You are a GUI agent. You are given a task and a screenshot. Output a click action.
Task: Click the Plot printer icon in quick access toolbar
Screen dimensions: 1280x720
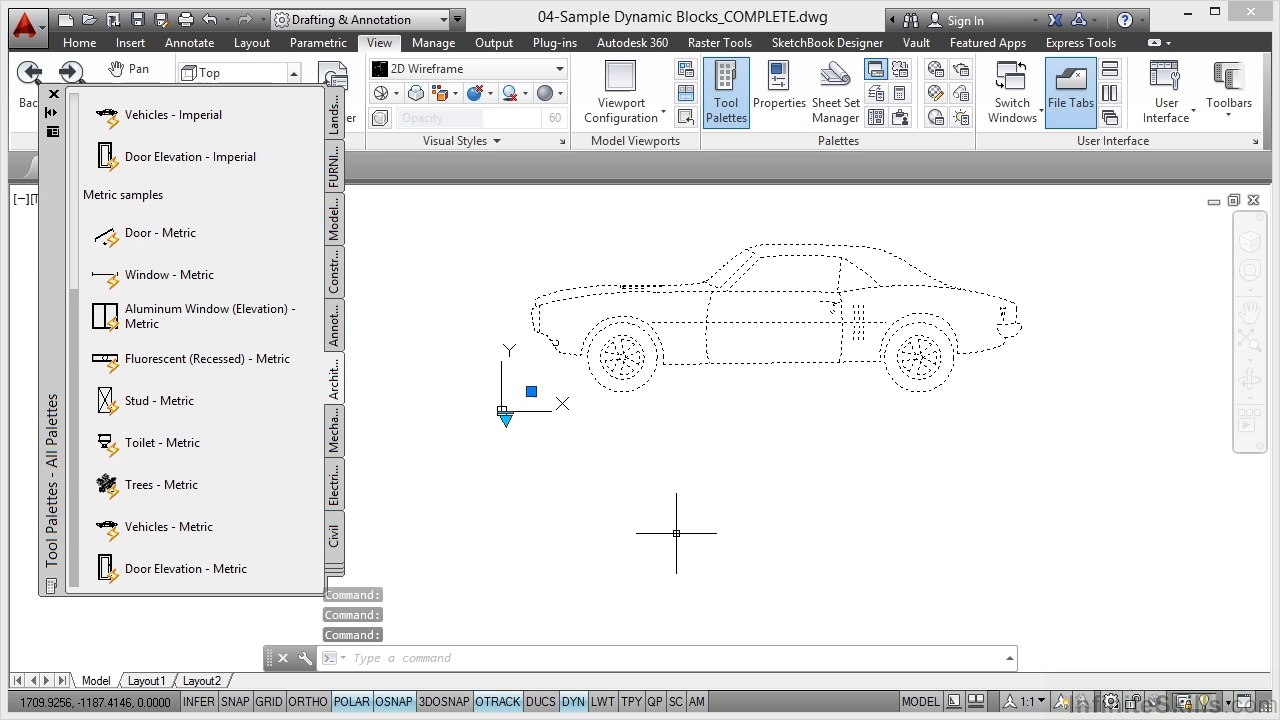tap(185, 19)
